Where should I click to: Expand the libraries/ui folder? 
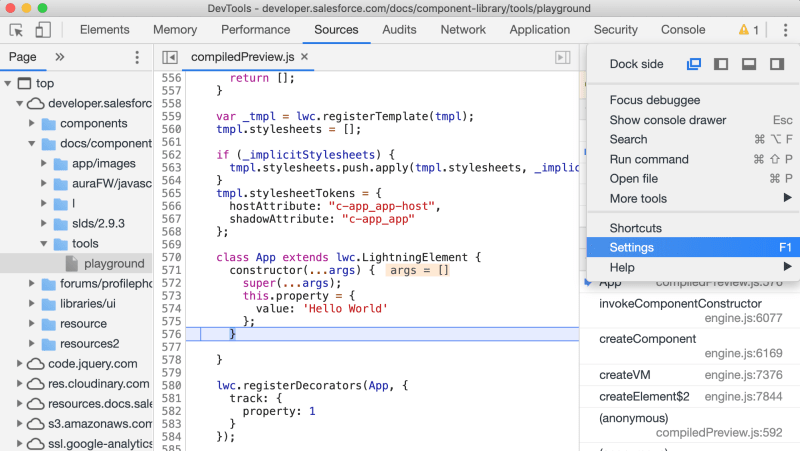tap(32, 304)
